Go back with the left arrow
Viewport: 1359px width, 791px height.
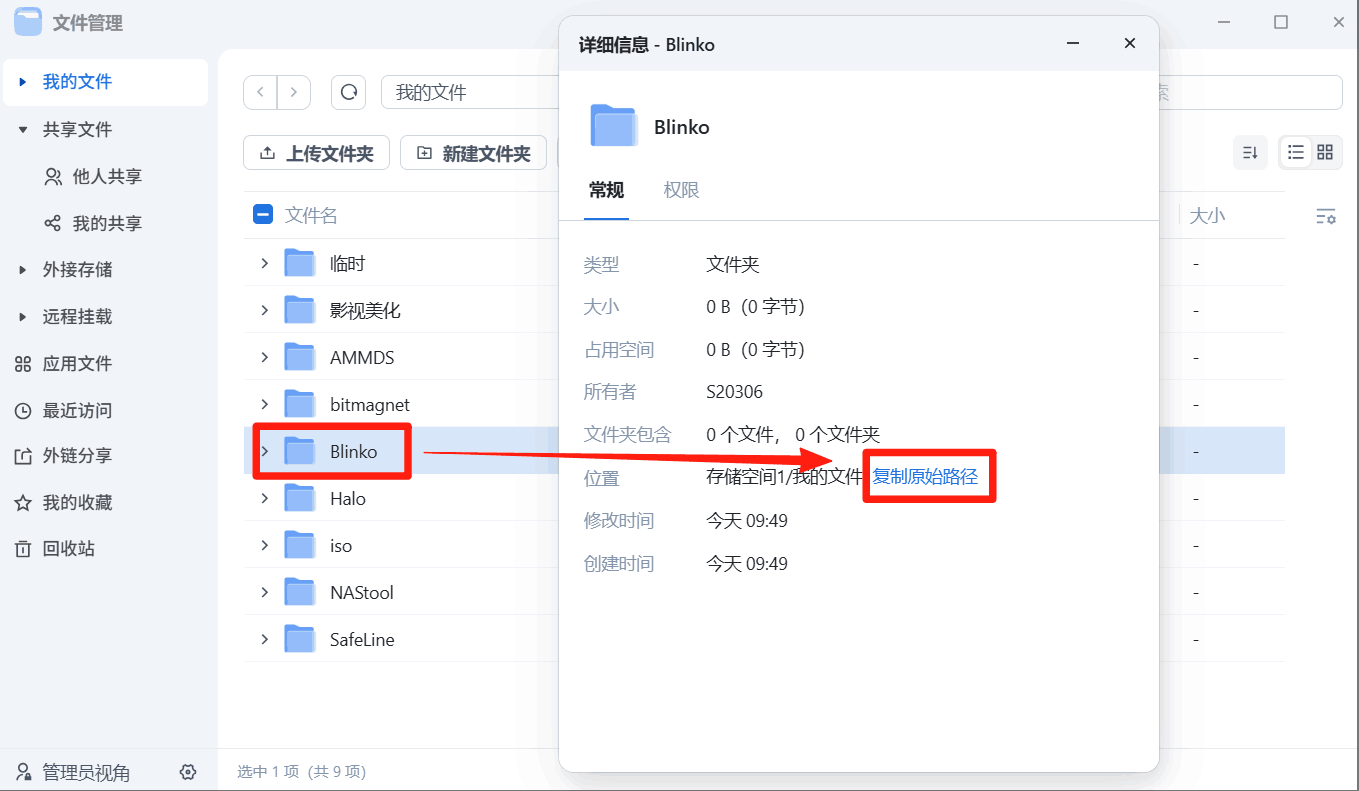click(x=260, y=92)
